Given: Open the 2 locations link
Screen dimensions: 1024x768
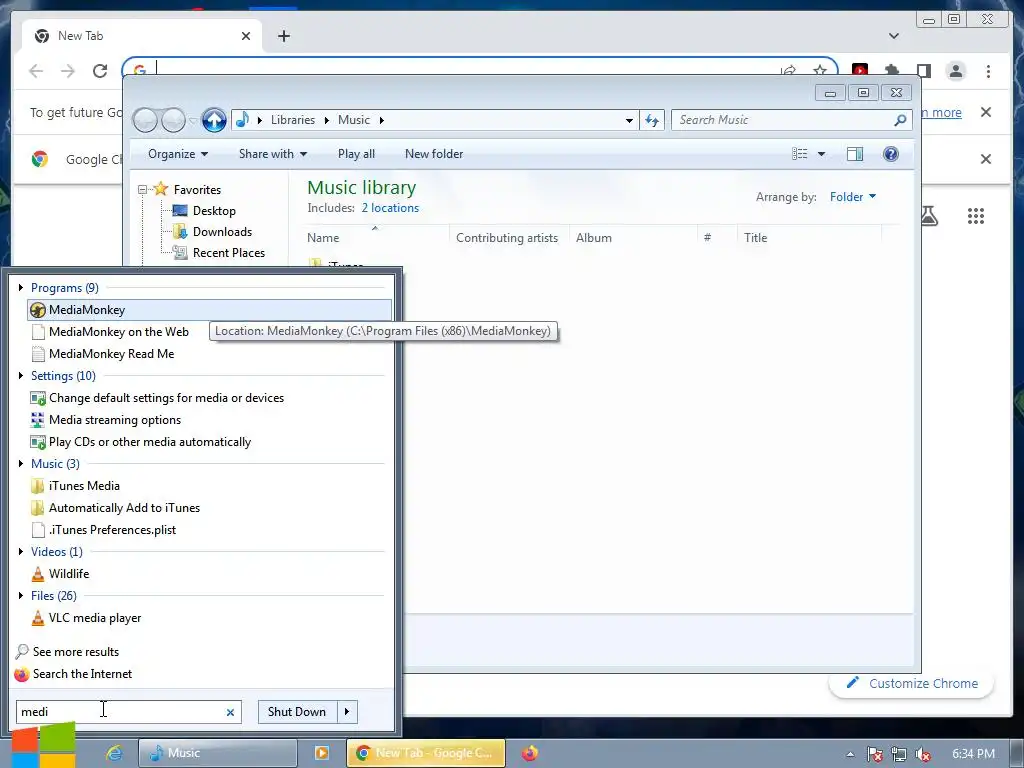Looking at the screenshot, I should pyautogui.click(x=390, y=208).
